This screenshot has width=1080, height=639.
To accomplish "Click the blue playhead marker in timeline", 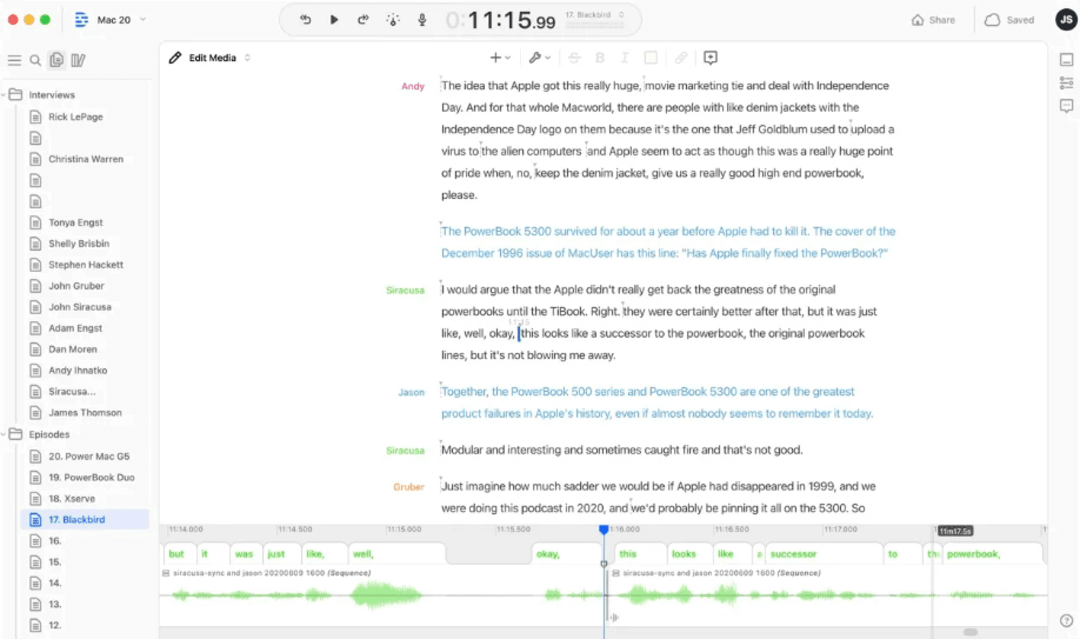I will [603, 530].
